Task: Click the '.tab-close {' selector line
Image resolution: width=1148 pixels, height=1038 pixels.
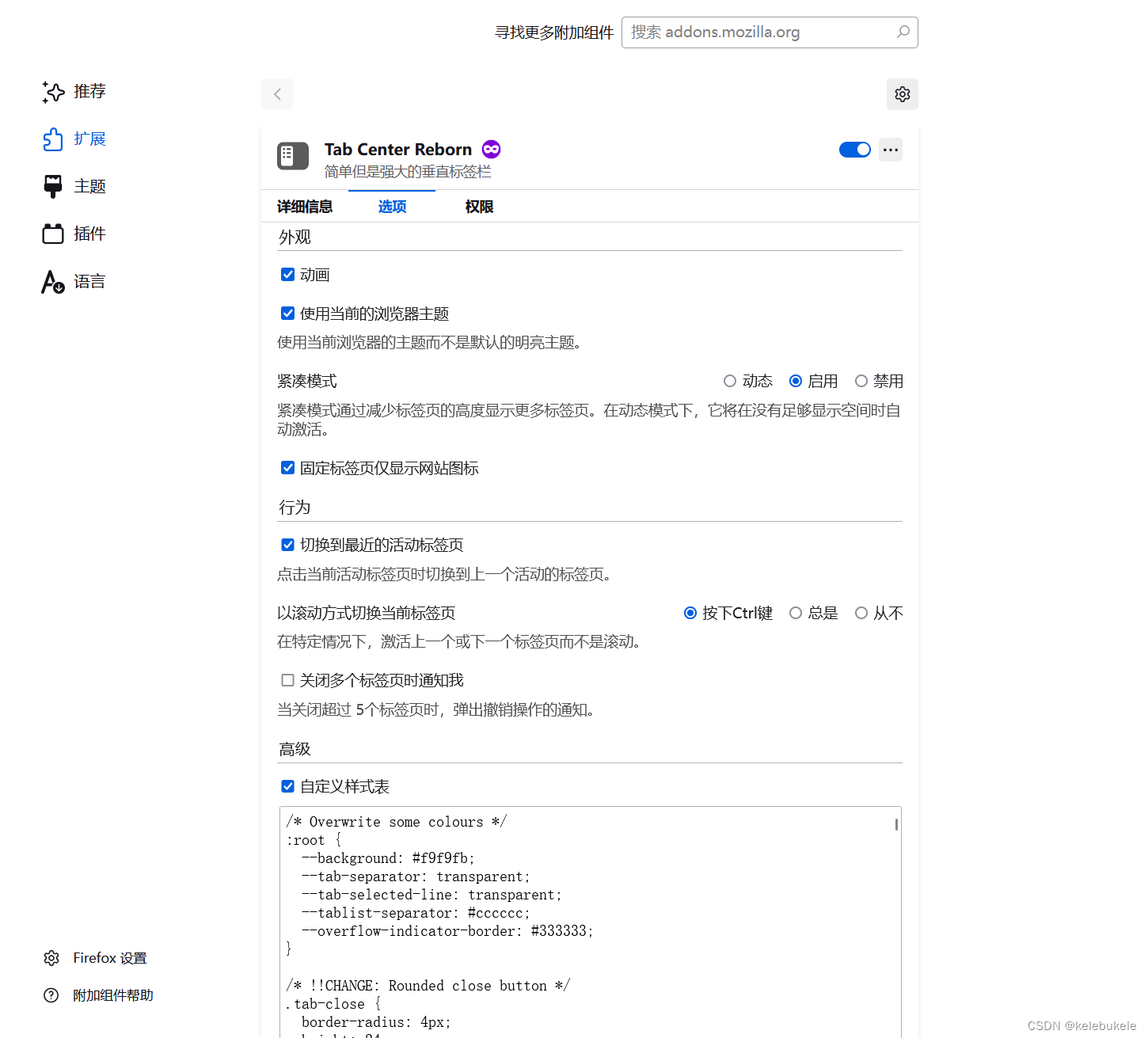Action: tap(333, 1004)
